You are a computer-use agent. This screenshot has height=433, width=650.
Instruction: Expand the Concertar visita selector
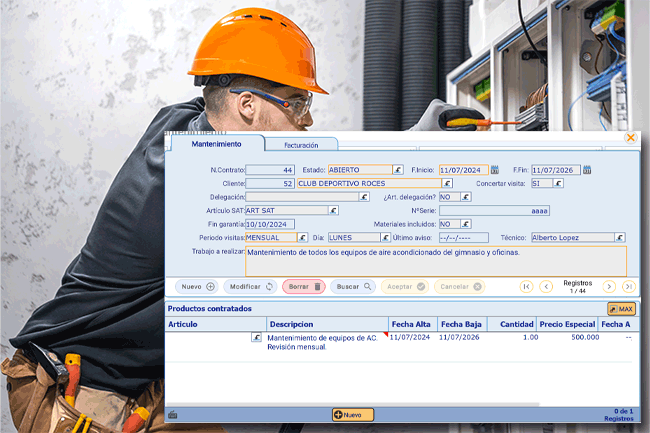558,184
